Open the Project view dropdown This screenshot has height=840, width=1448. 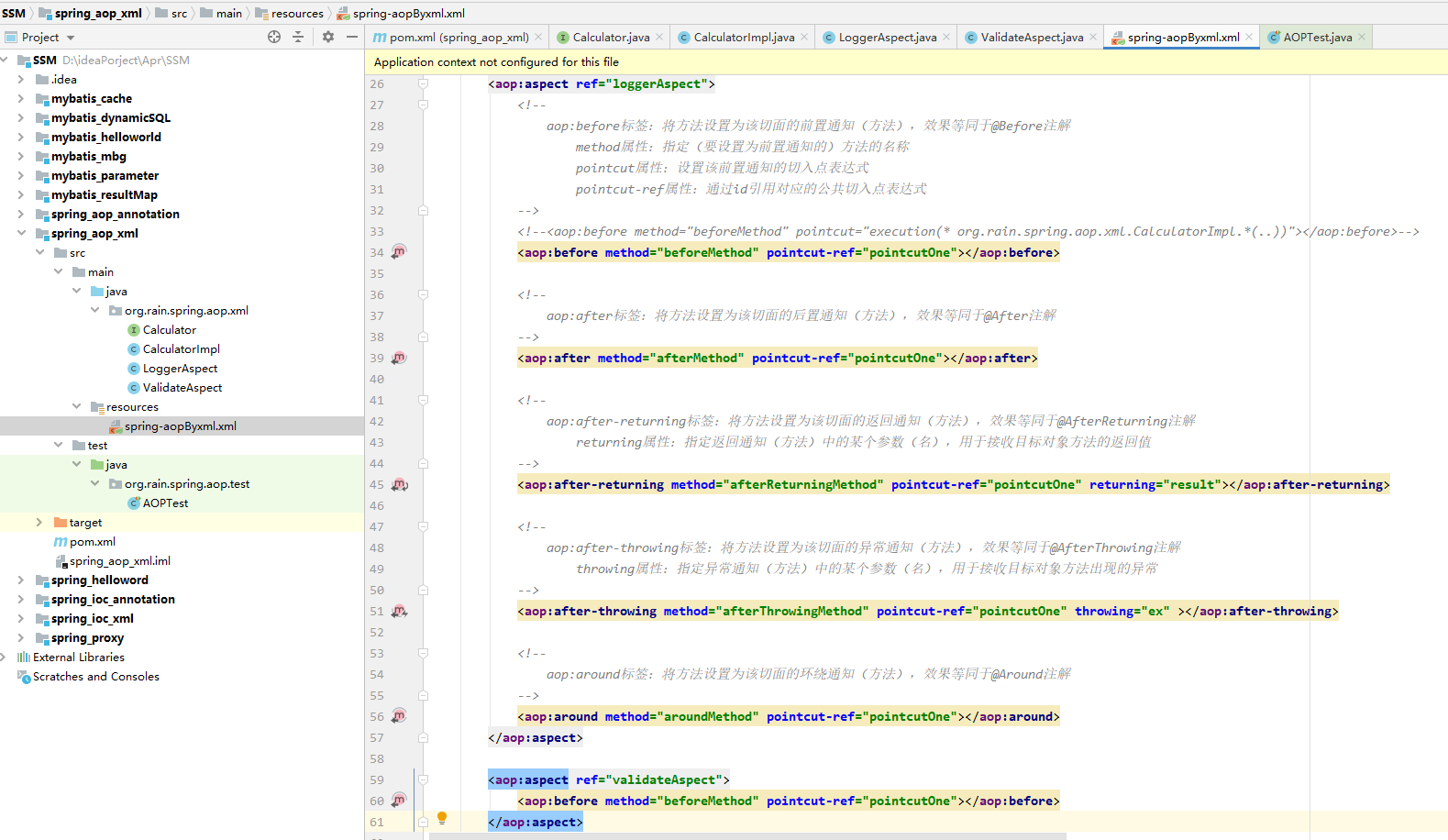pyautogui.click(x=71, y=38)
